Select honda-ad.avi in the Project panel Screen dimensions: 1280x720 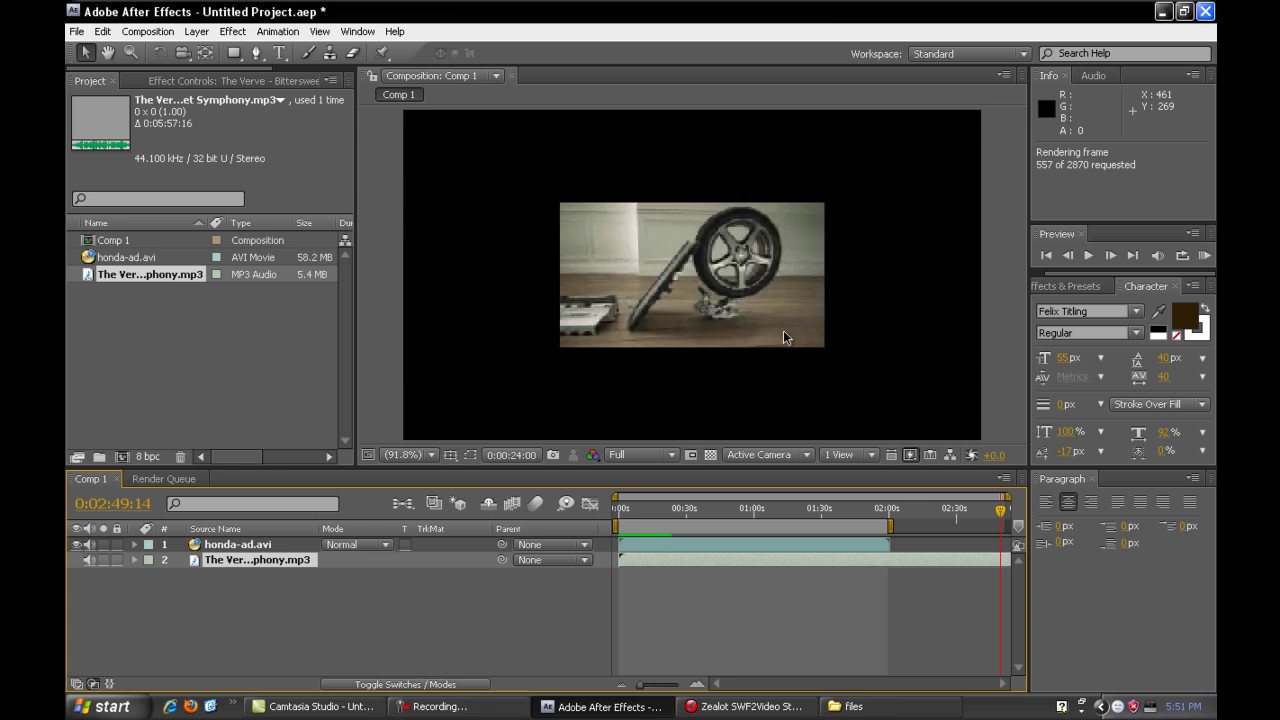(x=126, y=257)
